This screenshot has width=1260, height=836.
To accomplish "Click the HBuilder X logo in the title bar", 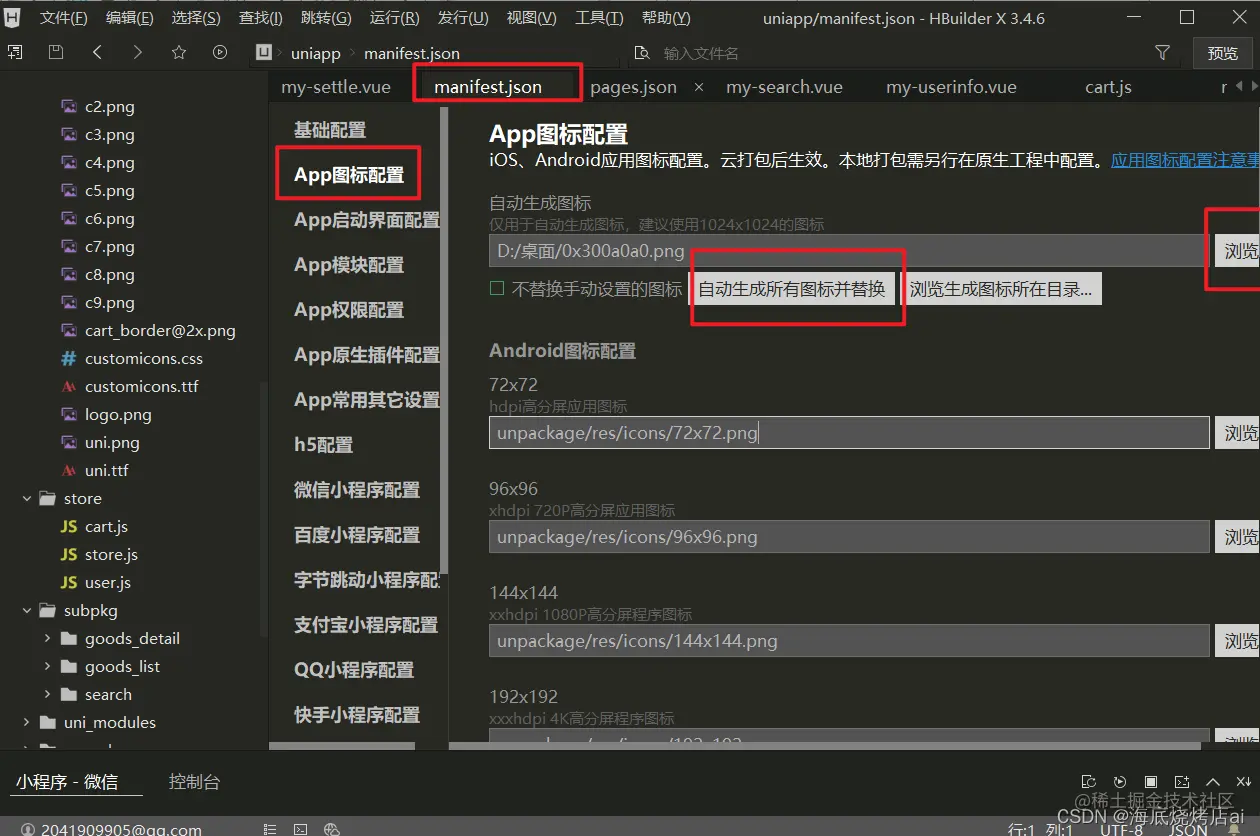I will pos(13,17).
